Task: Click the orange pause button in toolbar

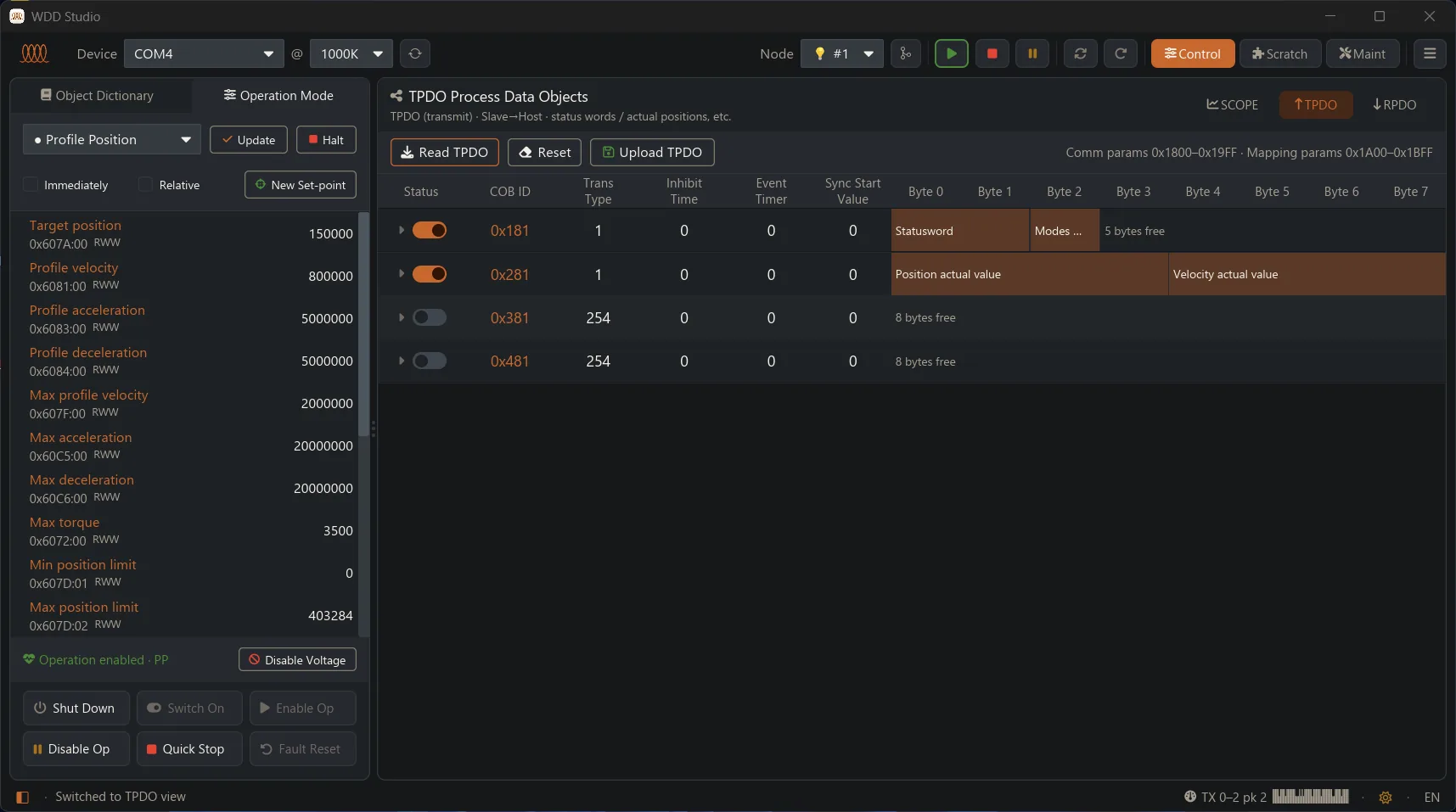Action: [1032, 53]
